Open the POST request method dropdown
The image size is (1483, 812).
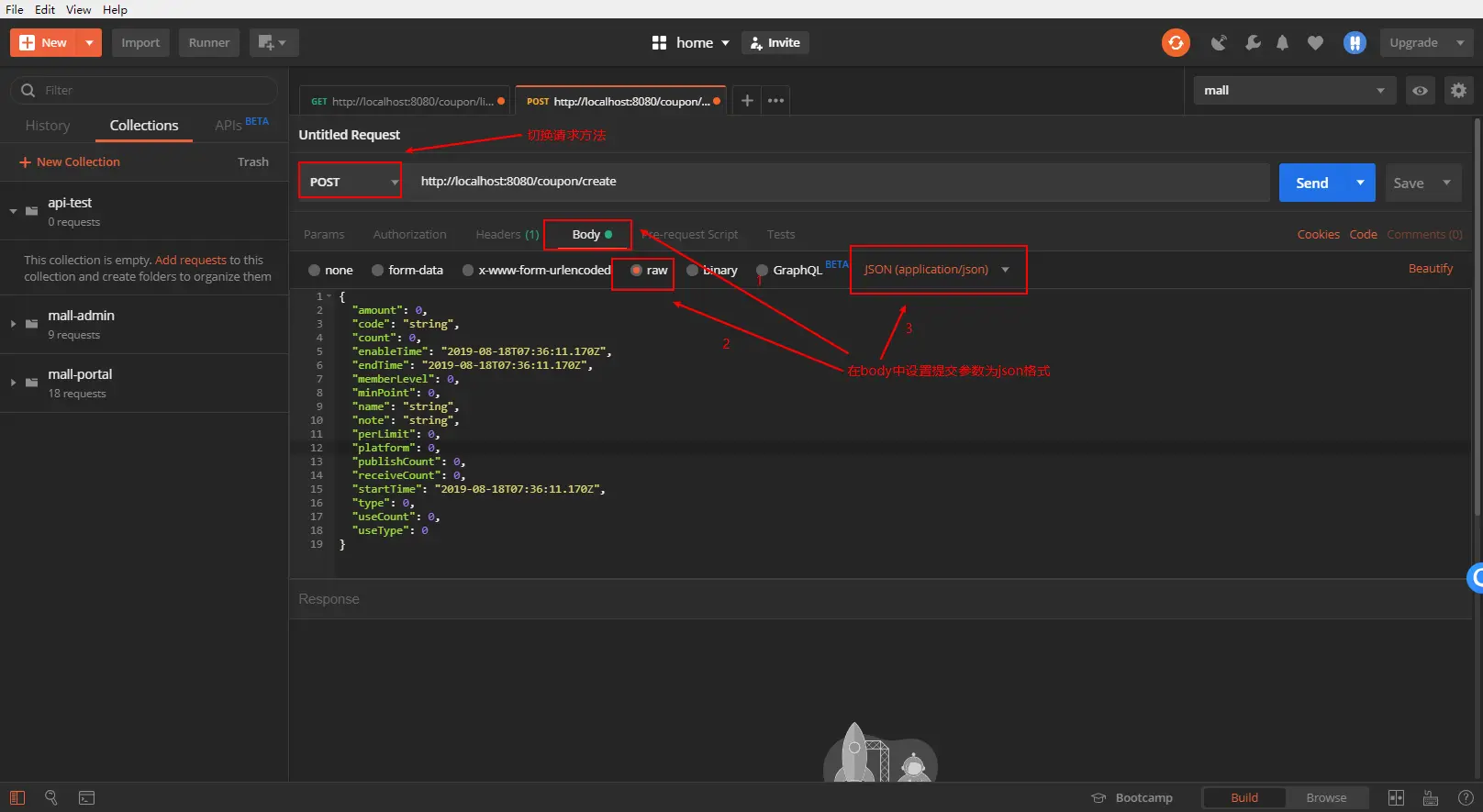[x=351, y=181]
